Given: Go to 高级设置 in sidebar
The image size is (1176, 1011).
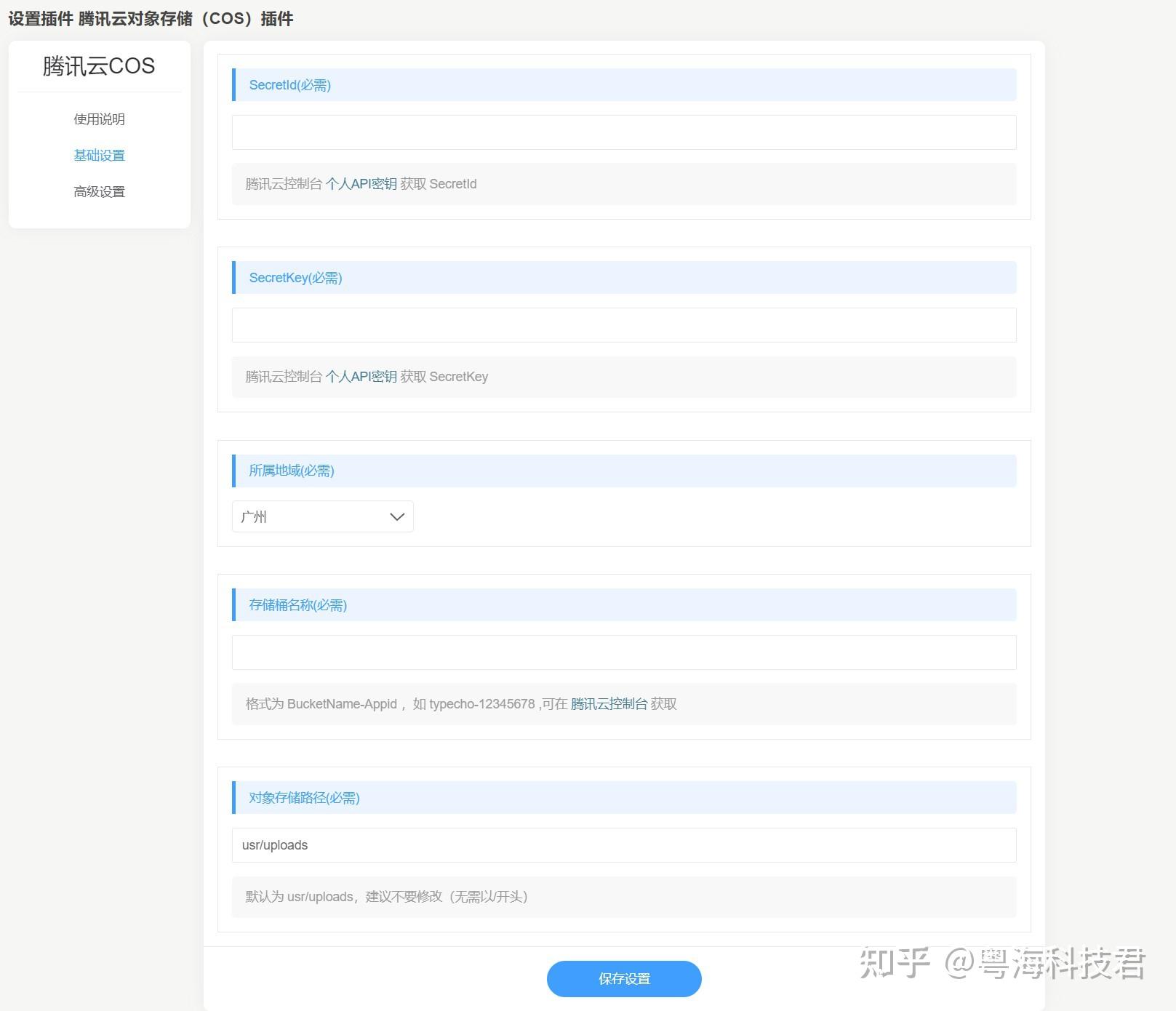Looking at the screenshot, I should click(99, 192).
